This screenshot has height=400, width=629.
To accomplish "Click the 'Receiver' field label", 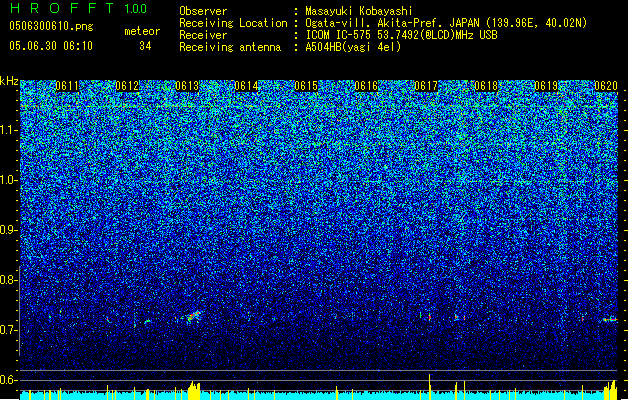I will 203,35.
